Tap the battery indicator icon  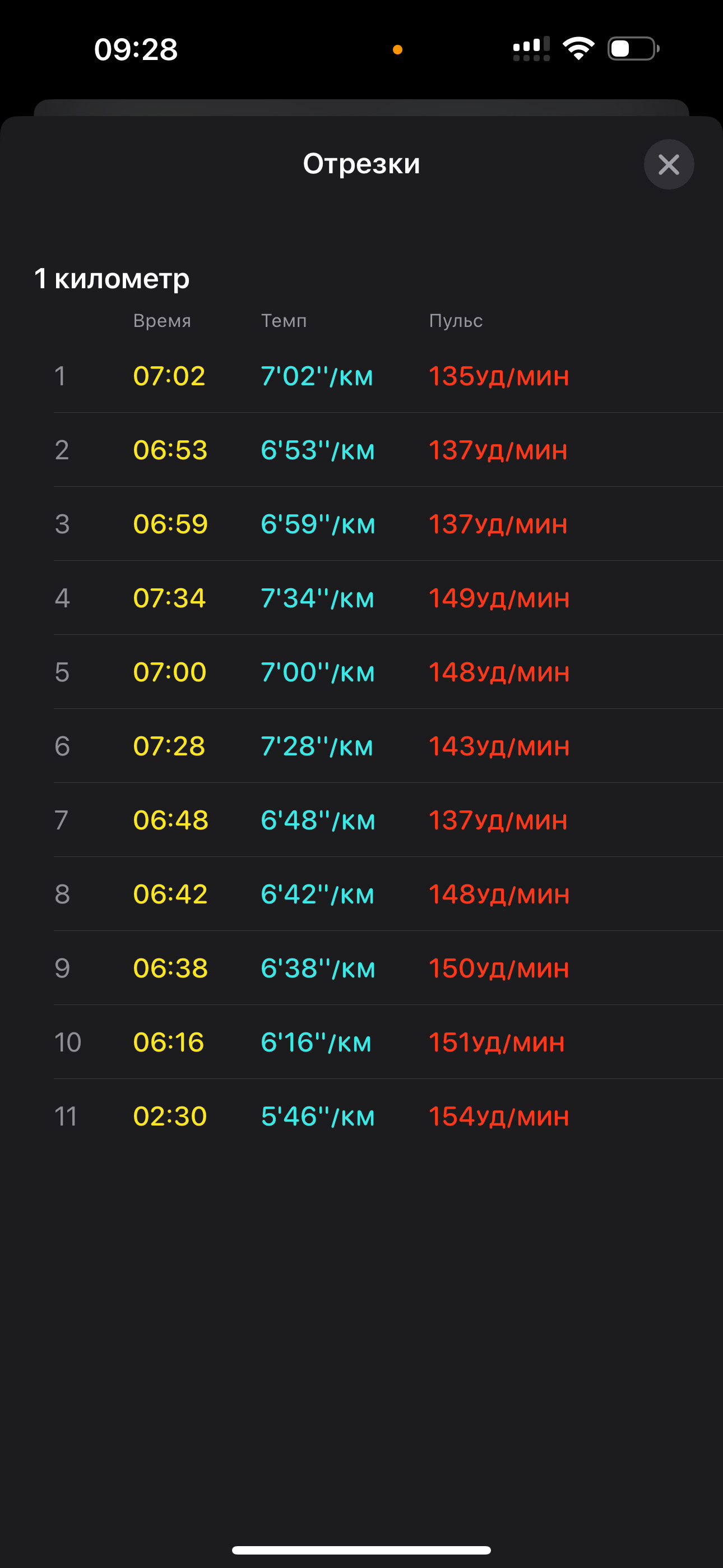tap(633, 49)
